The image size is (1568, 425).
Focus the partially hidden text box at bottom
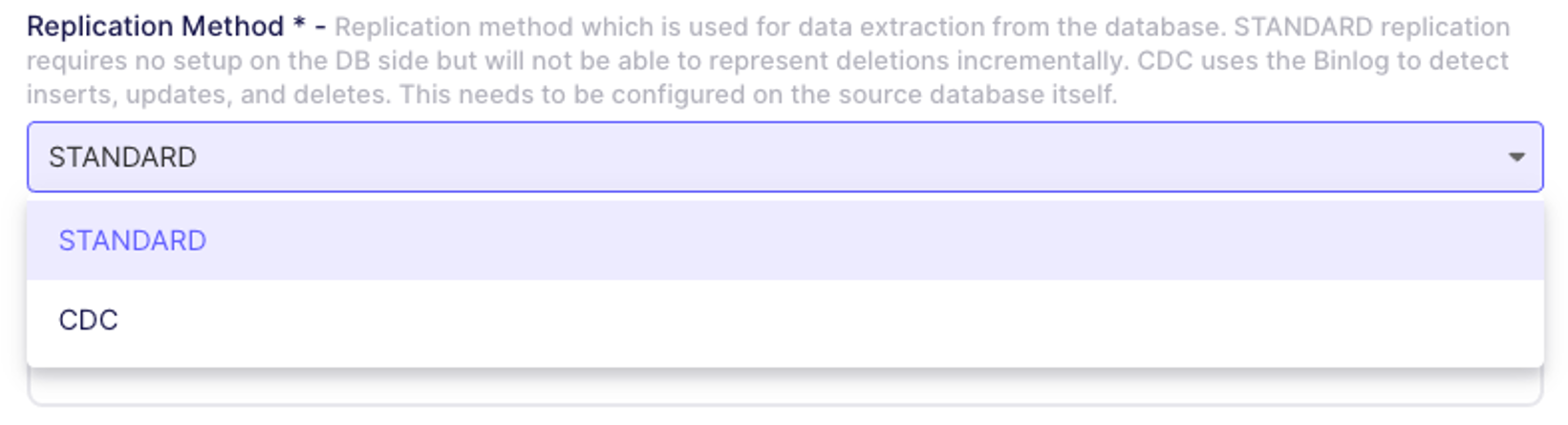[x=784, y=392]
